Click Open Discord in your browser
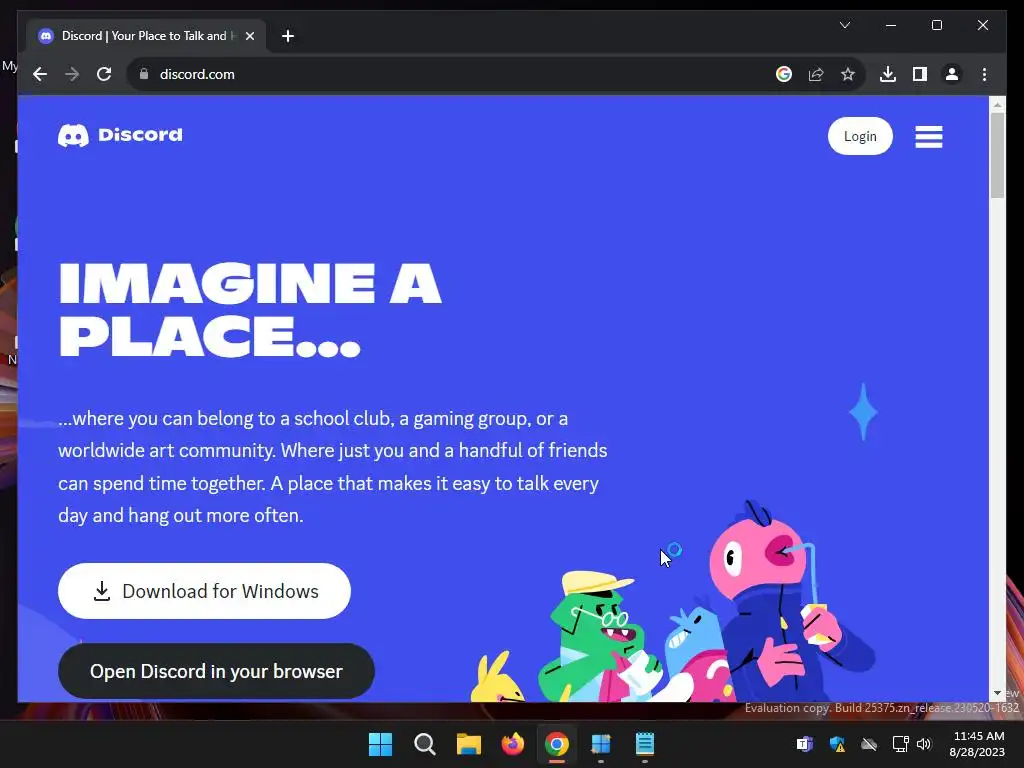1024x768 pixels. coord(216,671)
